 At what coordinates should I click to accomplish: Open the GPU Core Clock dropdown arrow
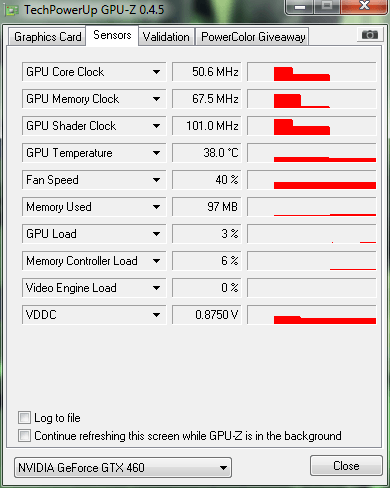(x=156, y=72)
